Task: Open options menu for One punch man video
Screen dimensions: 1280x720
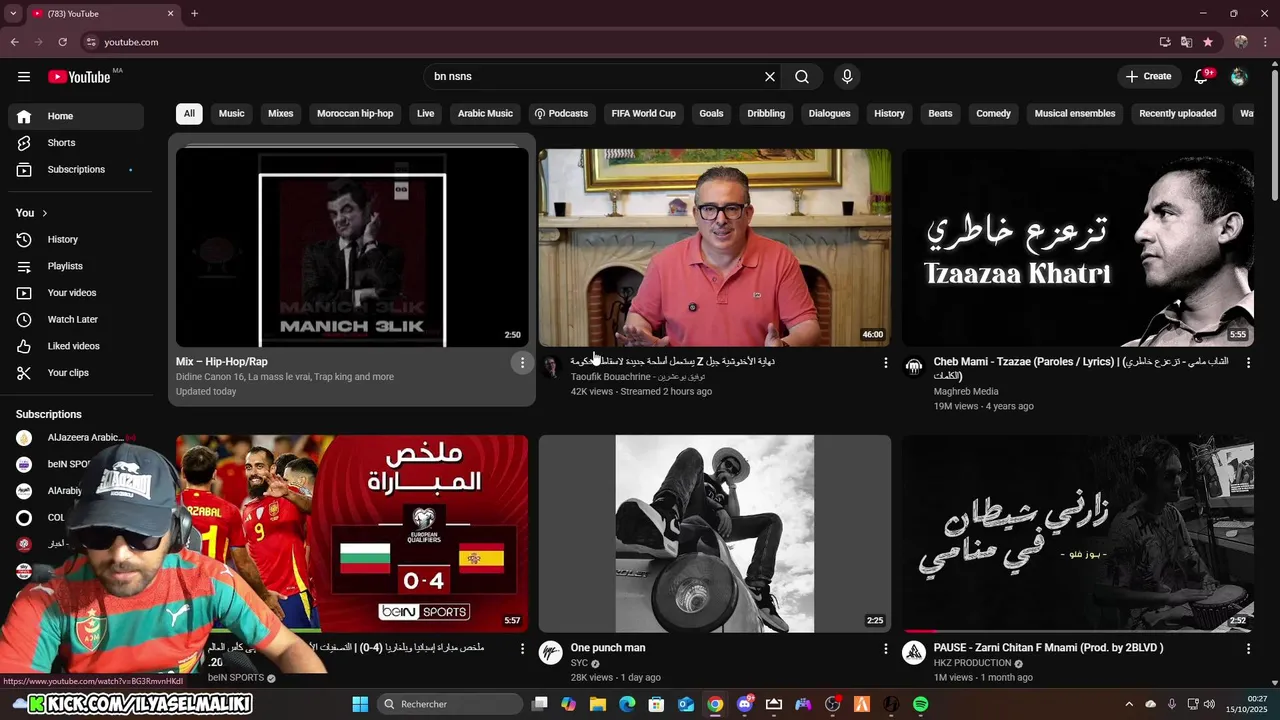Action: [x=885, y=649]
